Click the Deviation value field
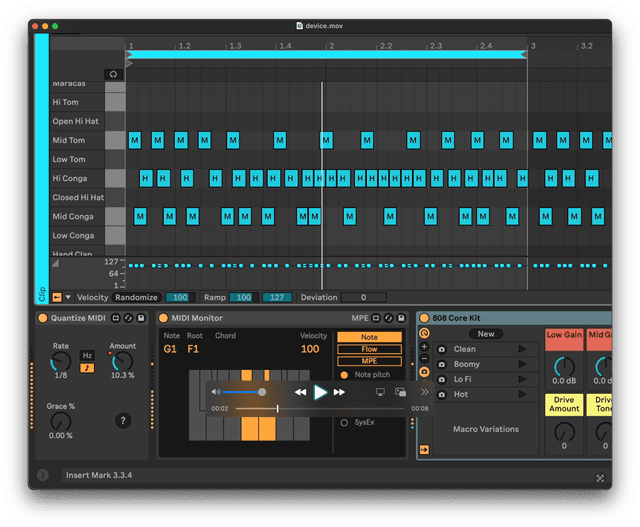 pos(363,298)
